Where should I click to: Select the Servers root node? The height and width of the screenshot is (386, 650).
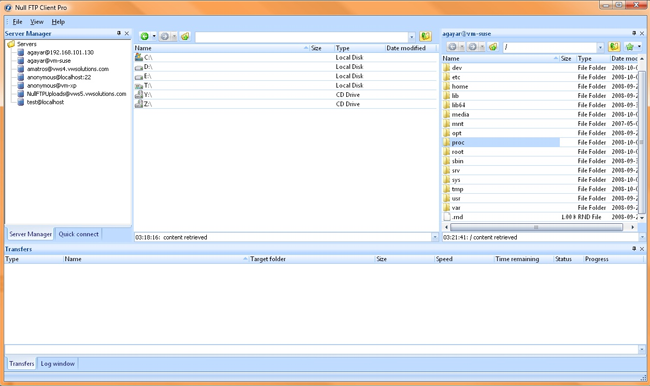[27, 44]
